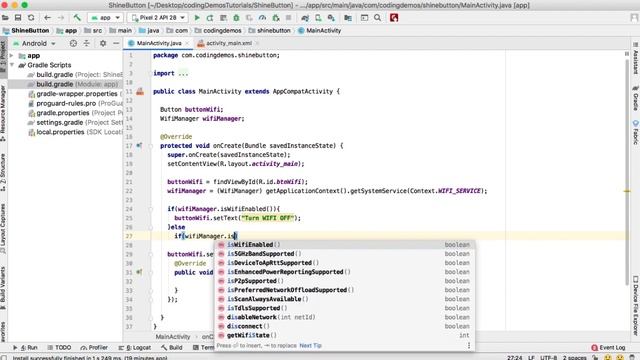640x360 pixels.
Task: Click the Project Structure icon
Action: pos(348,18)
